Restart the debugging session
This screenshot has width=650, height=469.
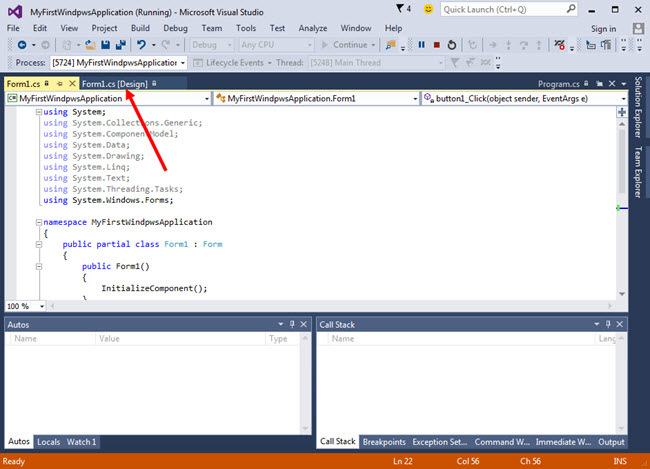click(x=452, y=45)
